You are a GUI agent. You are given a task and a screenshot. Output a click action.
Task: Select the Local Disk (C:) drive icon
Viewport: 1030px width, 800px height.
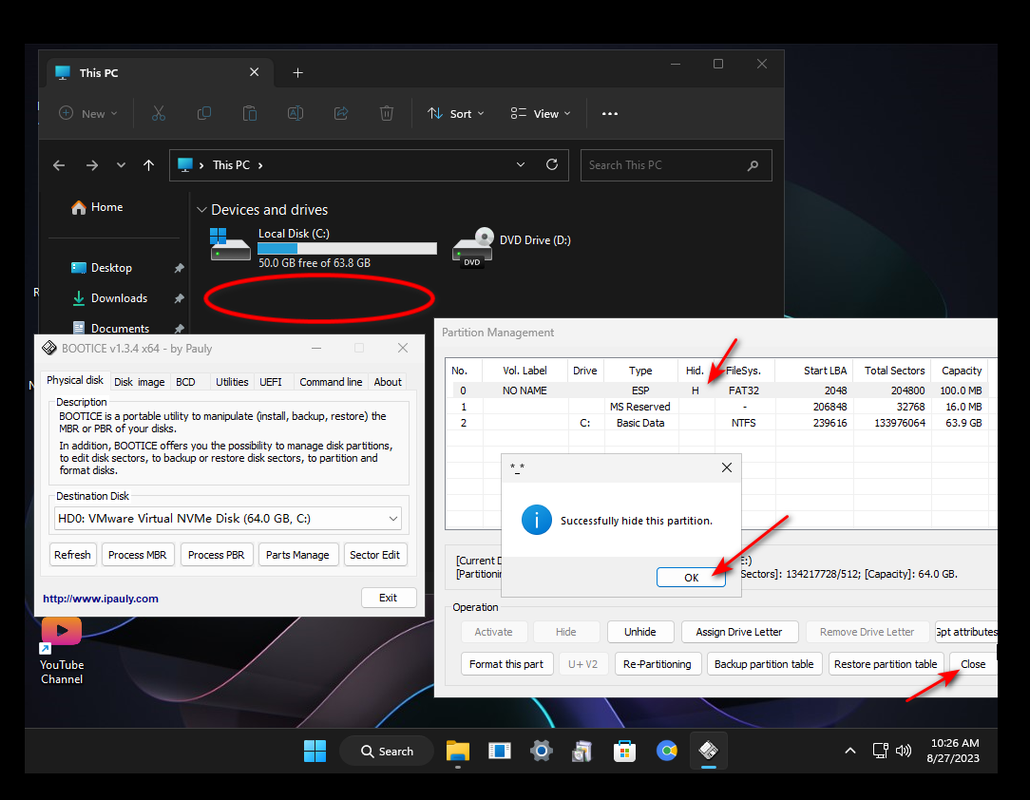click(230, 245)
